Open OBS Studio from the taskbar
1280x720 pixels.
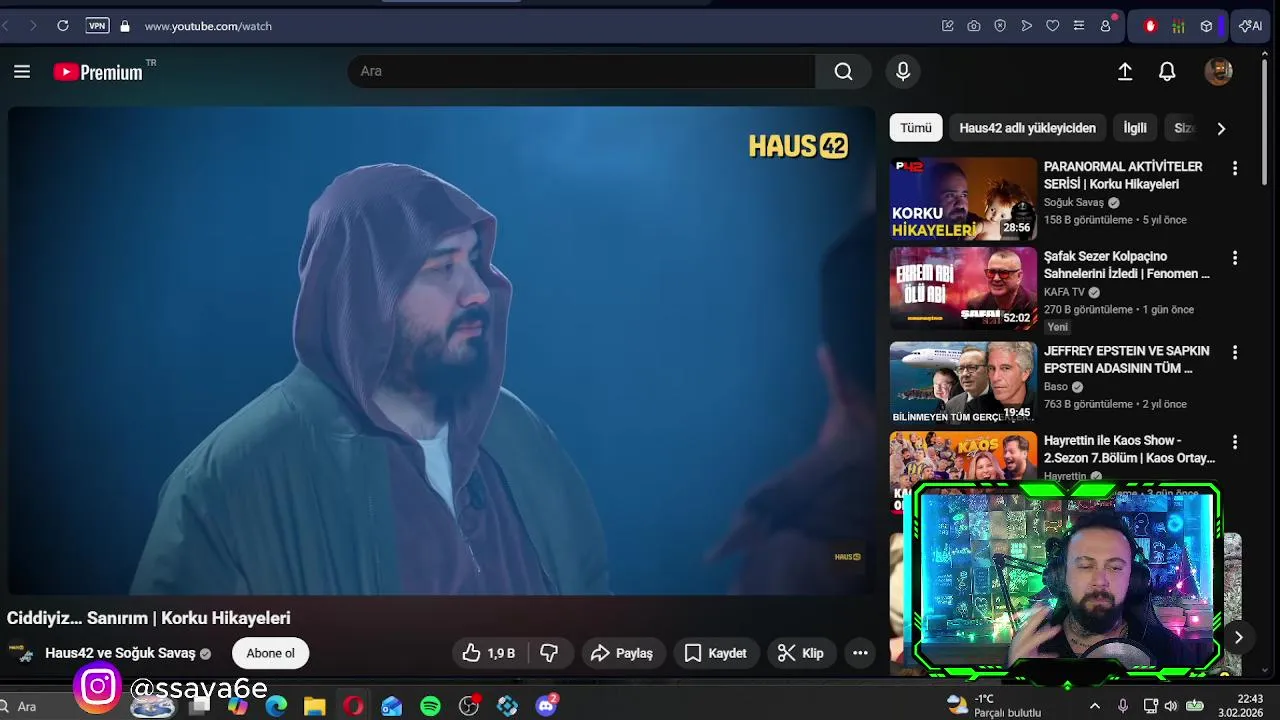[x=469, y=706]
